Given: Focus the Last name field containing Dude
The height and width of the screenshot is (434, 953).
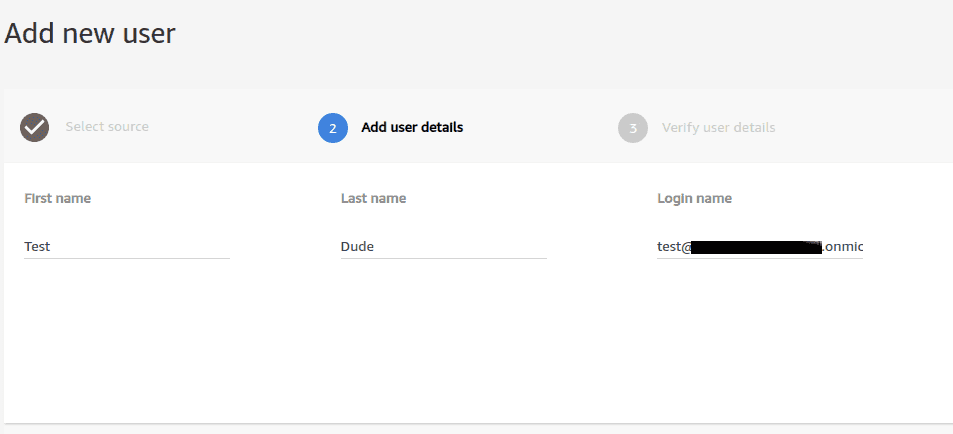Looking at the screenshot, I should coord(444,247).
